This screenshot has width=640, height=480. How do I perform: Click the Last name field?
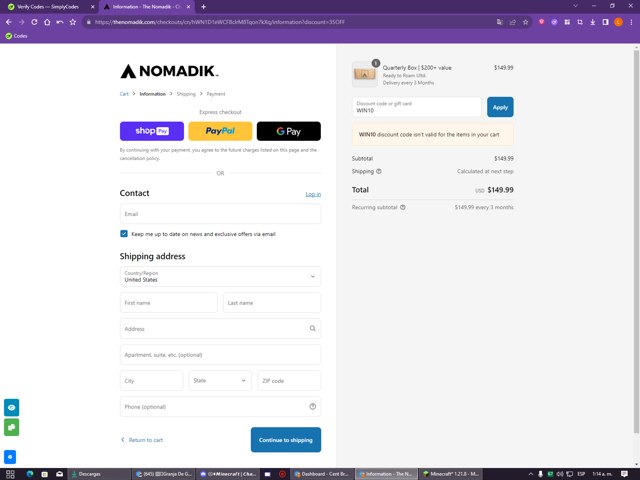click(272, 302)
